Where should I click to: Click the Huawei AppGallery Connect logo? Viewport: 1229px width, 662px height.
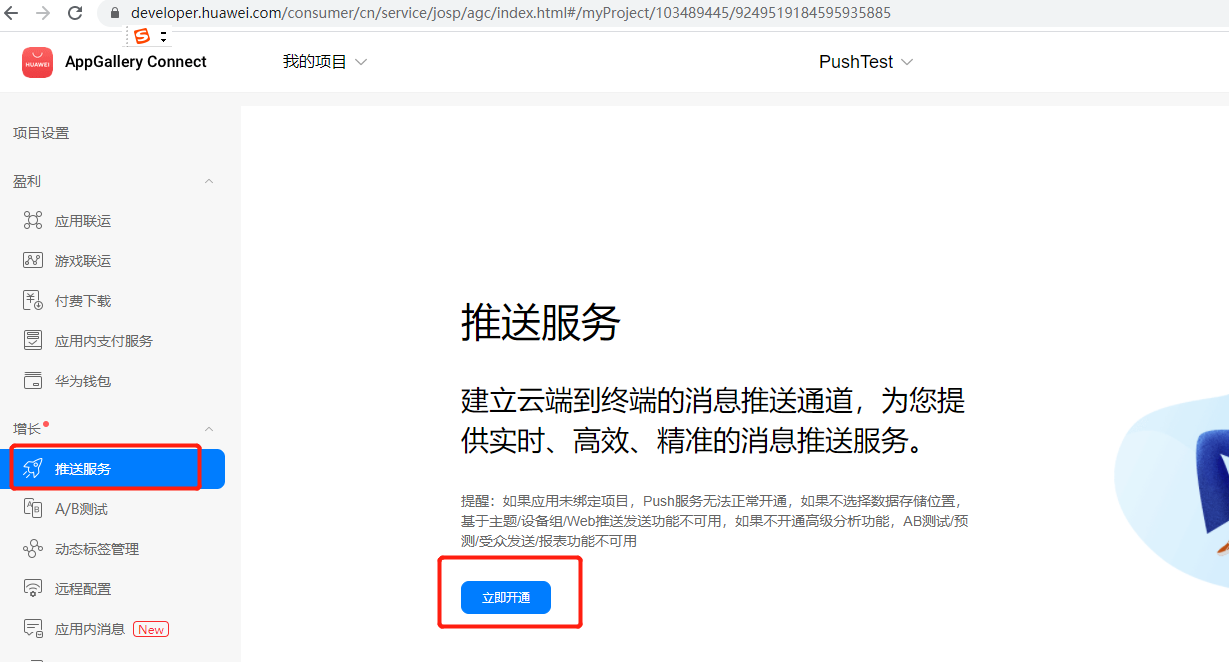point(37,62)
